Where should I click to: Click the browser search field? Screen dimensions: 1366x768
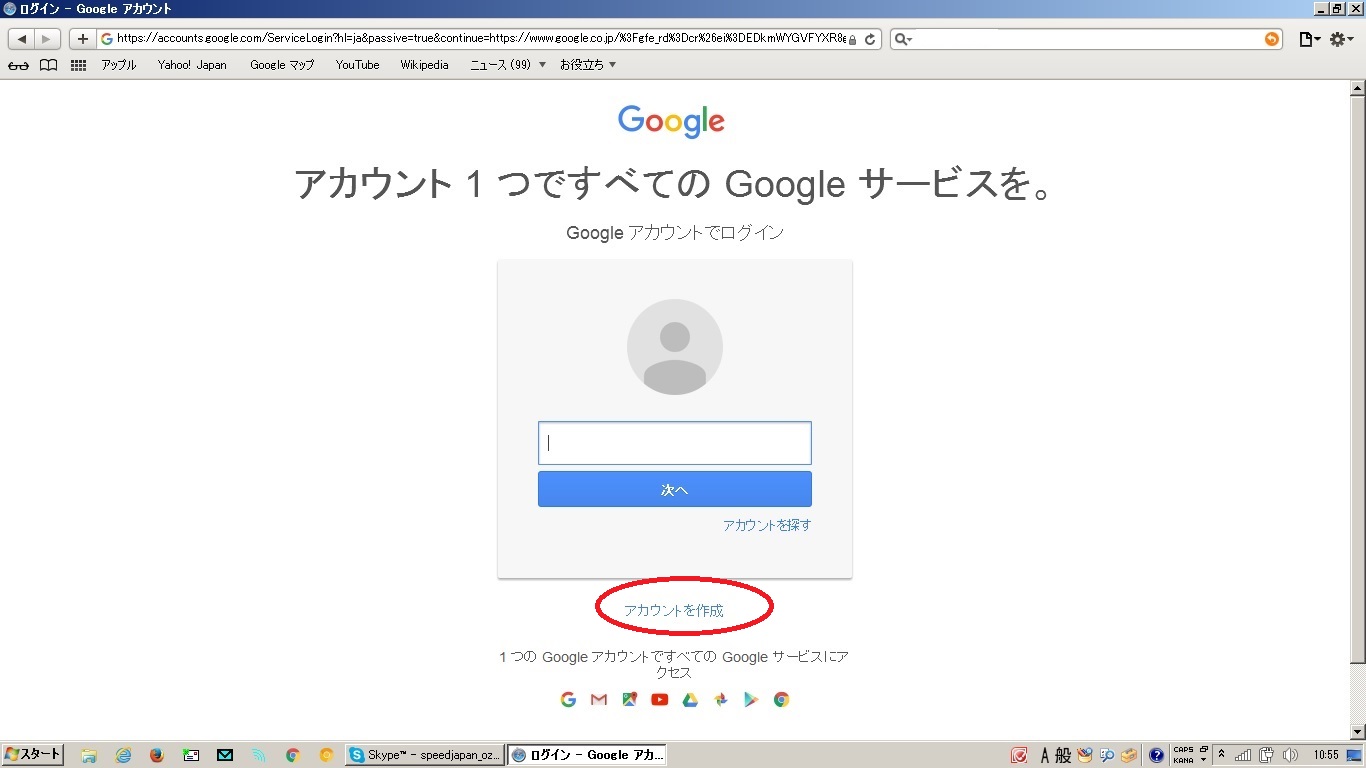point(1086,39)
